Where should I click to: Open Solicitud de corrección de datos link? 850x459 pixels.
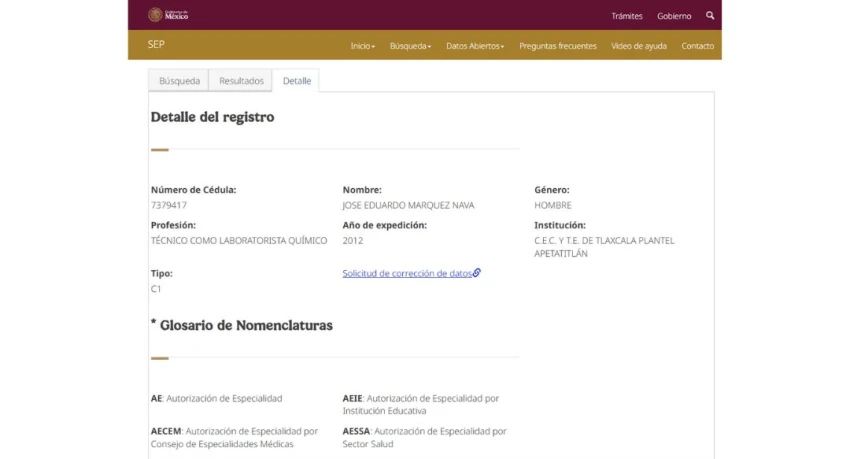point(407,274)
